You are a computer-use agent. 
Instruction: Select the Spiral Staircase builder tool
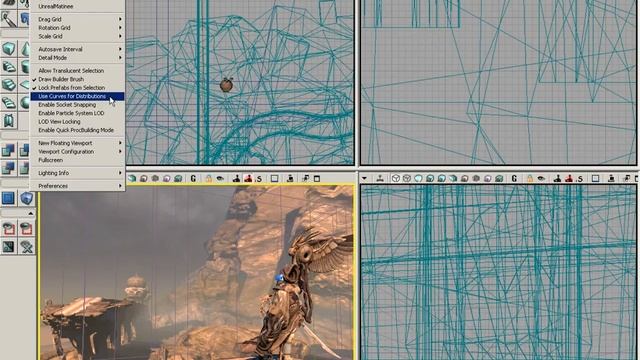[x=8, y=102]
